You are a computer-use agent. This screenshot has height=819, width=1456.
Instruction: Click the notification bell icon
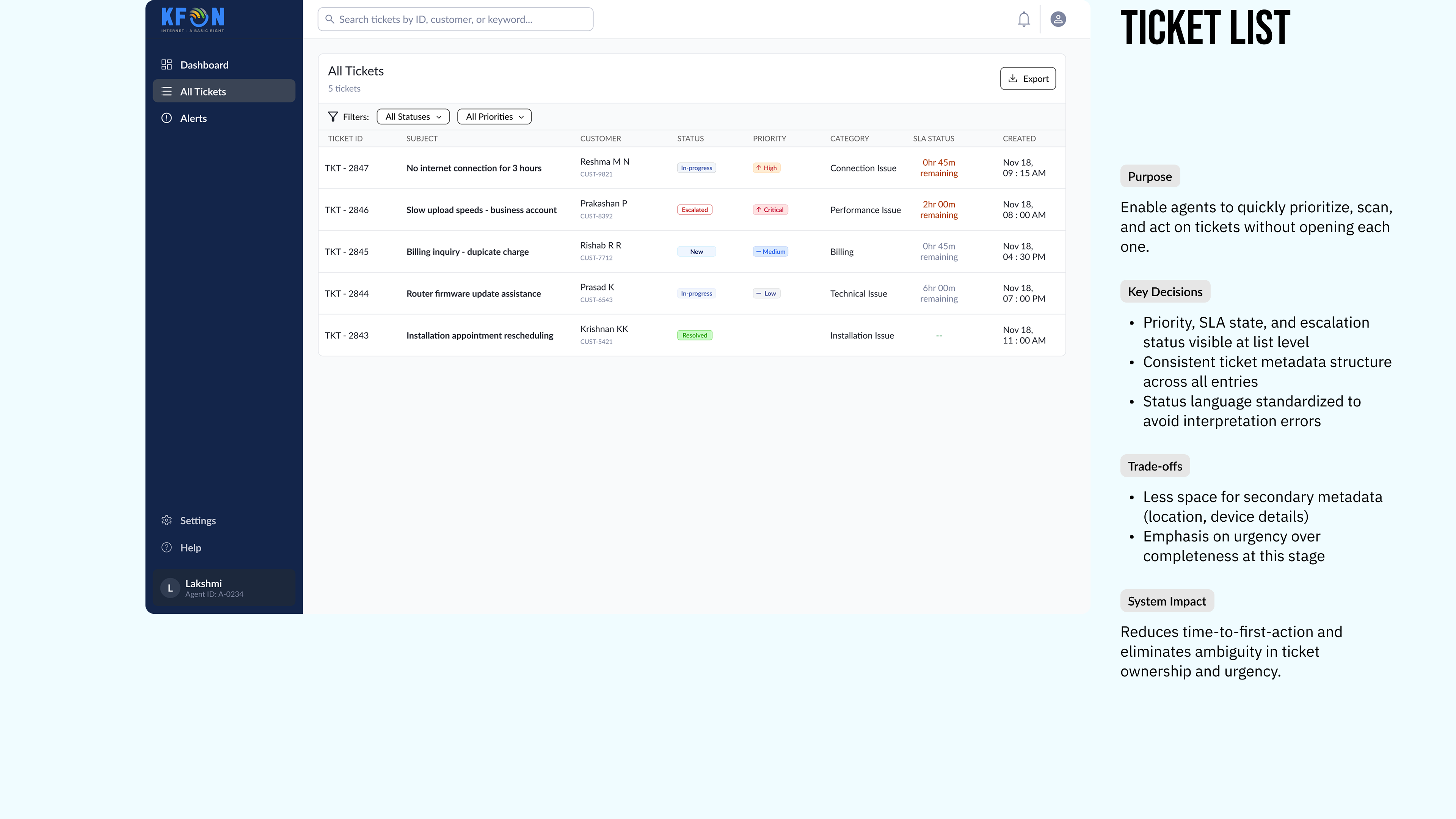1024,19
